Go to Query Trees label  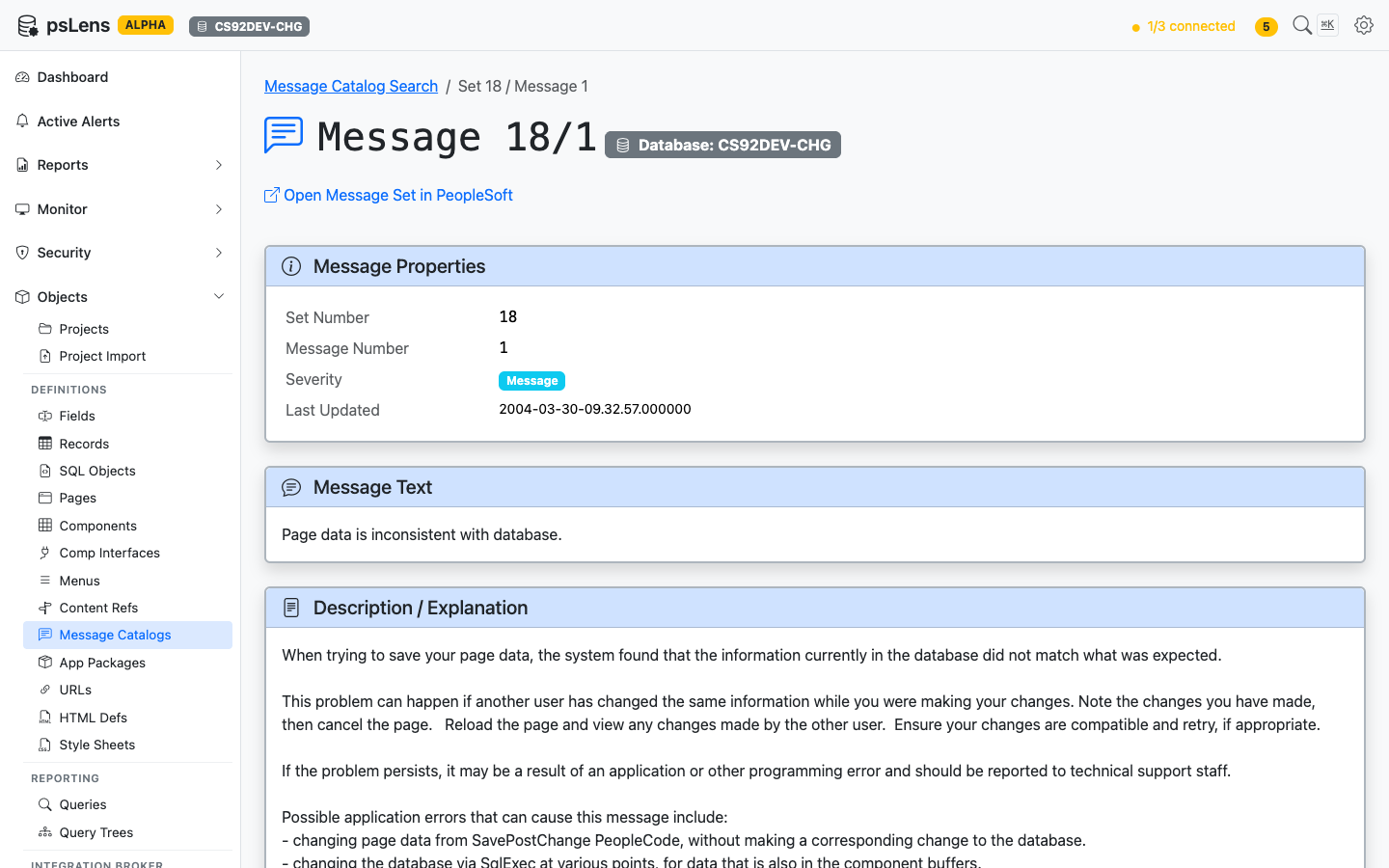(x=96, y=832)
